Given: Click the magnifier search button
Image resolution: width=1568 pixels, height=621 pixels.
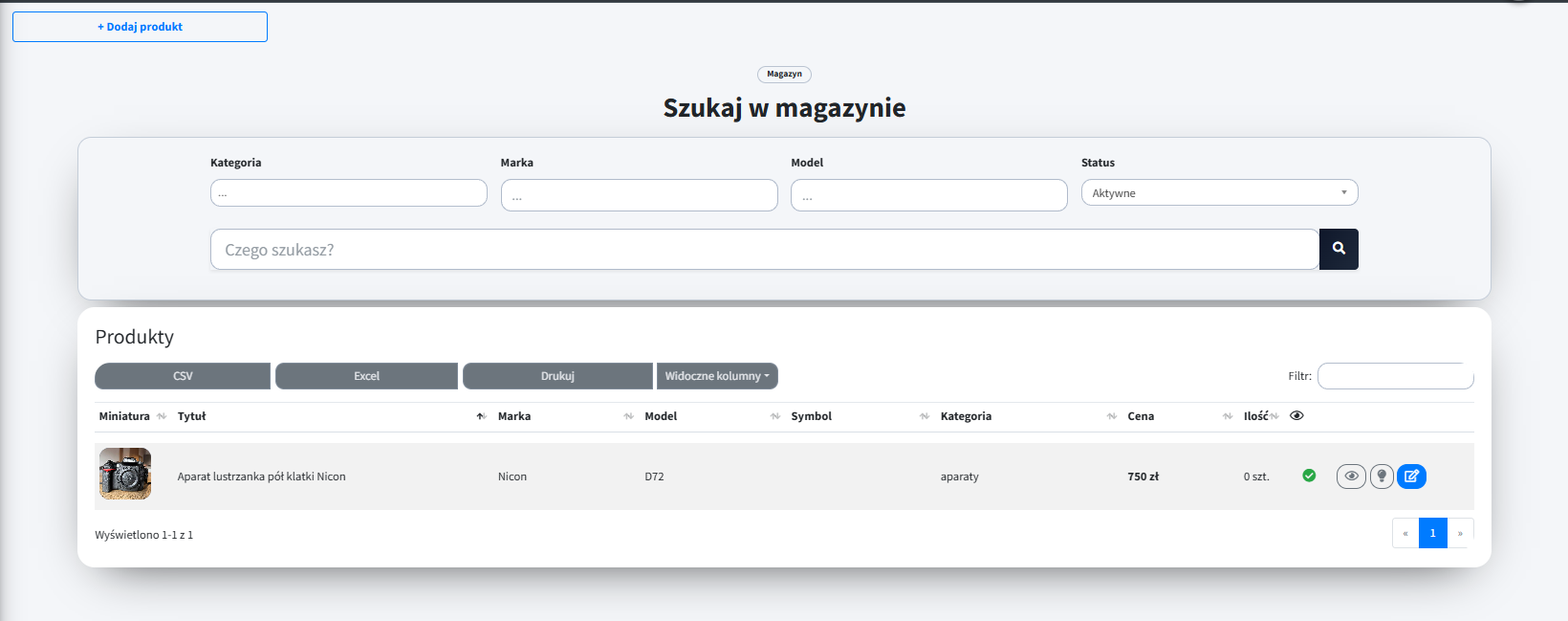Looking at the screenshot, I should [x=1339, y=249].
